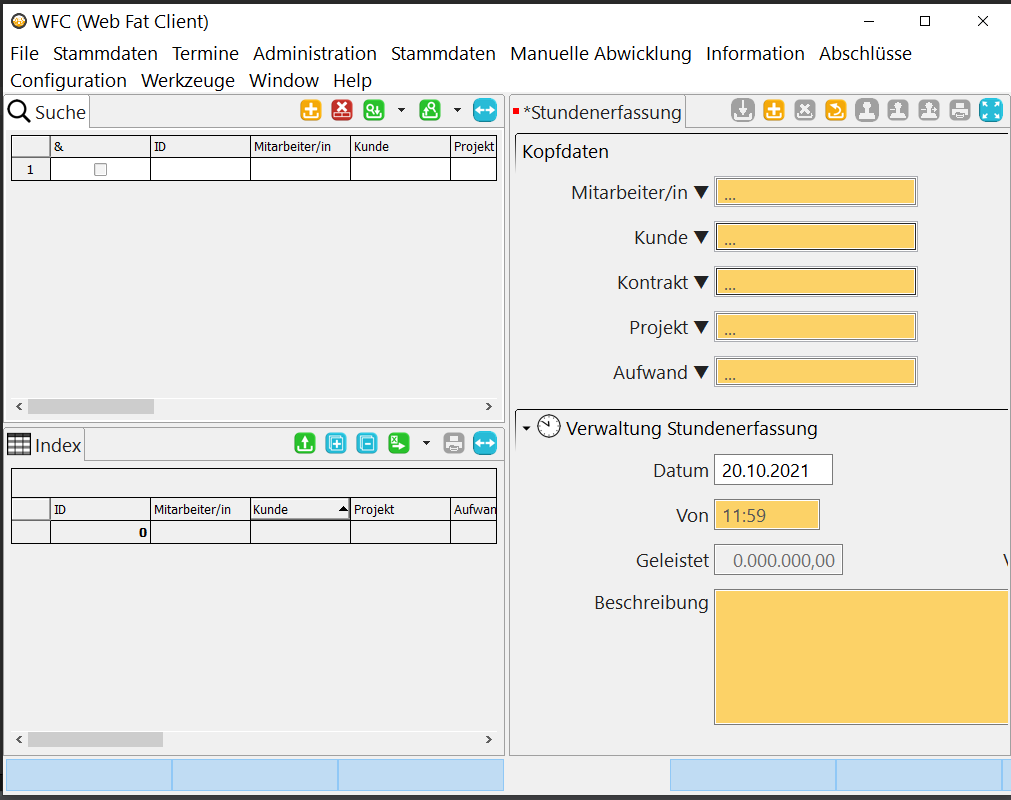Open the Kontrakt value field
Viewport: 1011px width, 800px height.
pos(815,281)
